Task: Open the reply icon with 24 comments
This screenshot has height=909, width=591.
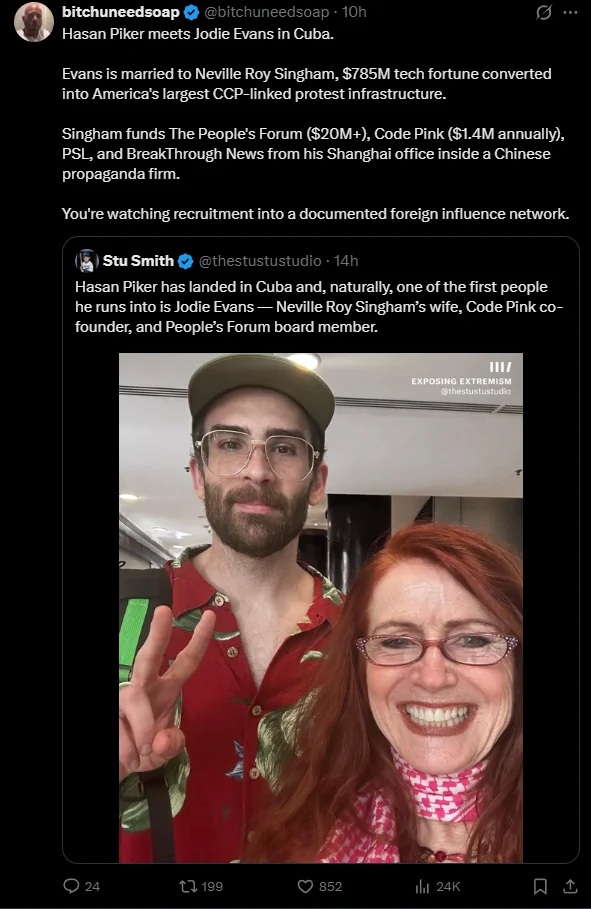Action: click(71, 886)
